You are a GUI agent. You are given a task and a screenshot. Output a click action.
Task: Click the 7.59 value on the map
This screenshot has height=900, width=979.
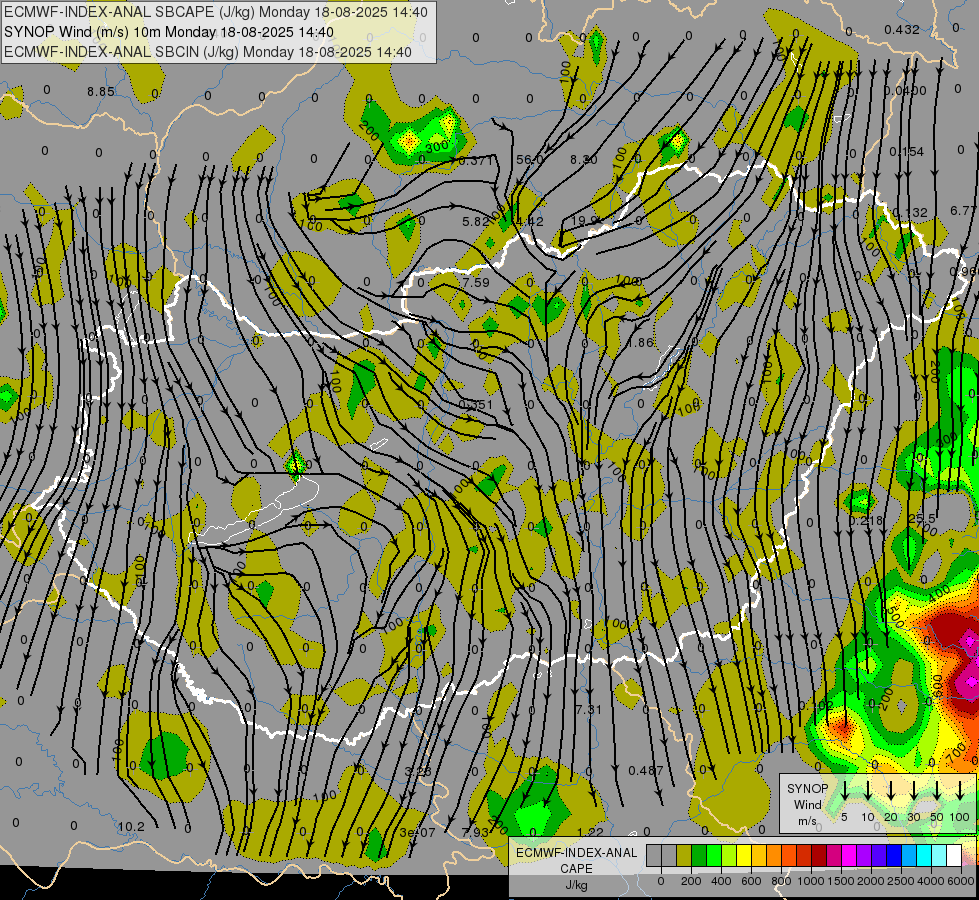pos(476,282)
